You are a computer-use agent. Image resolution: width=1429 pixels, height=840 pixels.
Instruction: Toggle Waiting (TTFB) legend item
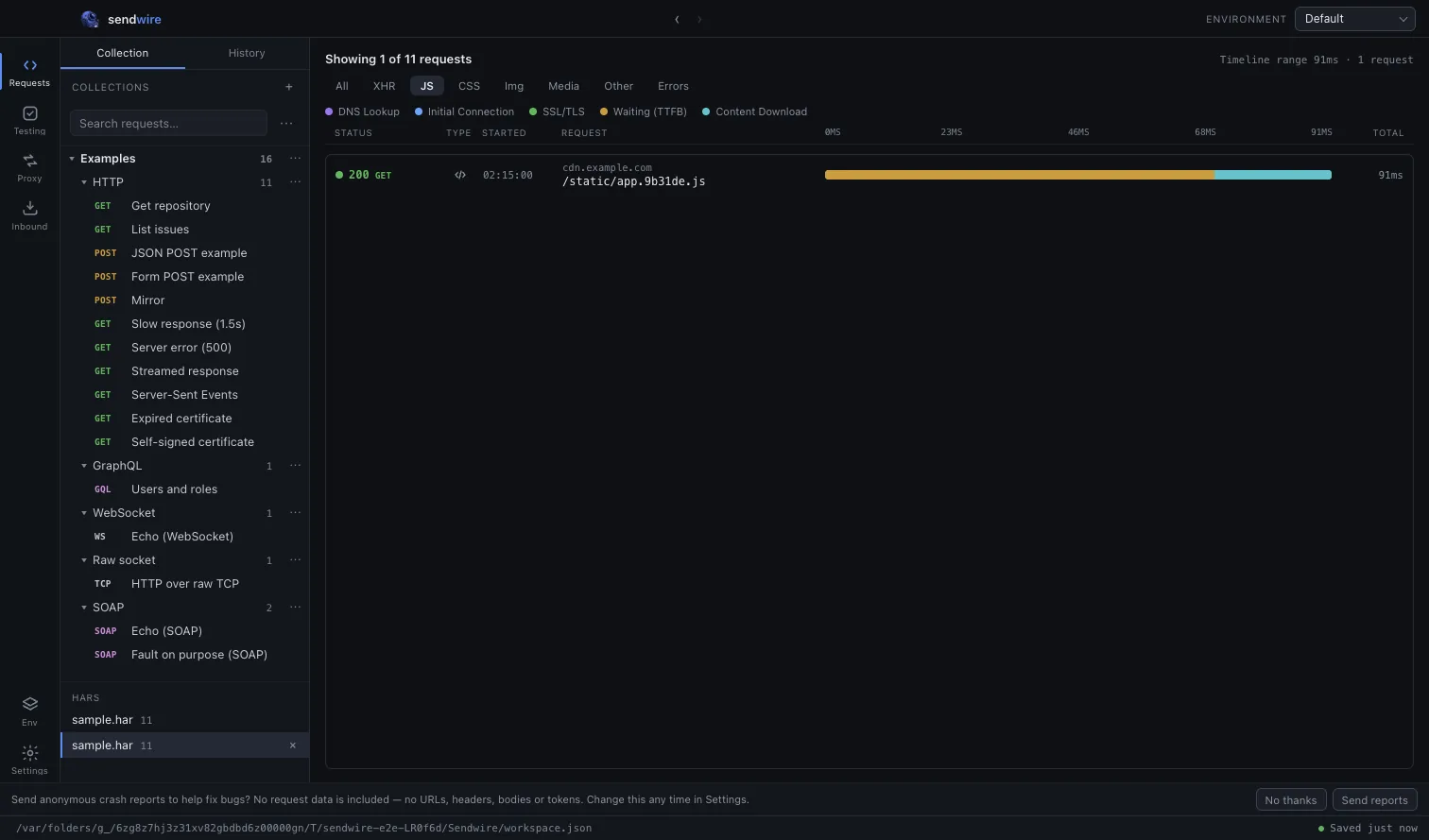[x=644, y=111]
